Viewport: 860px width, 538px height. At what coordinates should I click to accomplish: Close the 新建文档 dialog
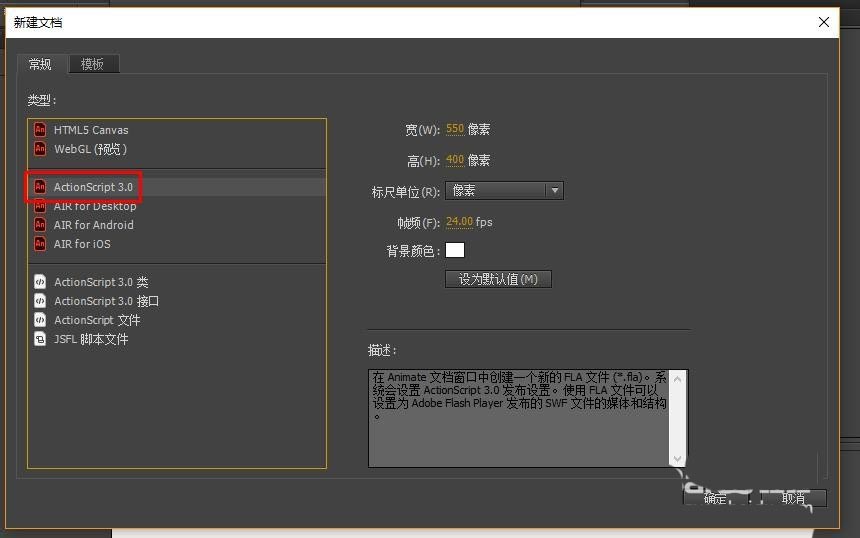pos(824,22)
